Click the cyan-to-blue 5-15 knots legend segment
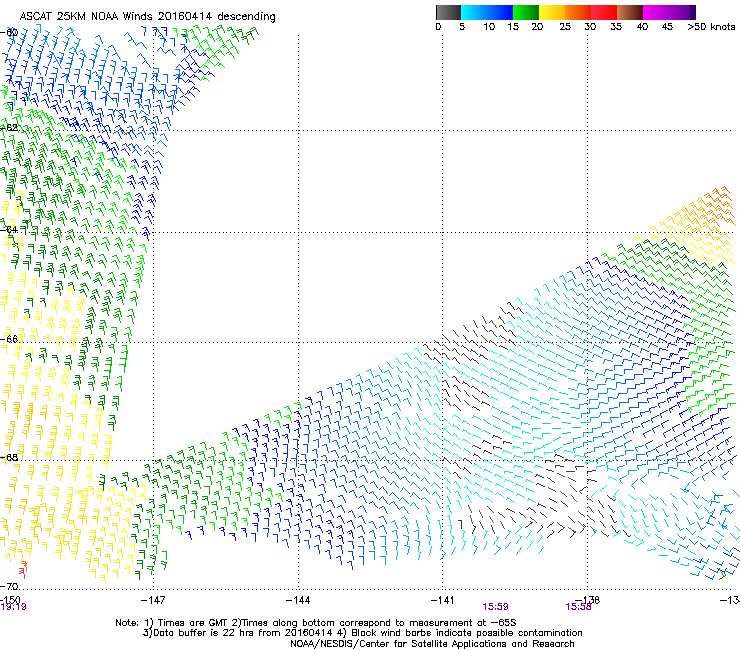740x650 pixels. click(x=487, y=12)
